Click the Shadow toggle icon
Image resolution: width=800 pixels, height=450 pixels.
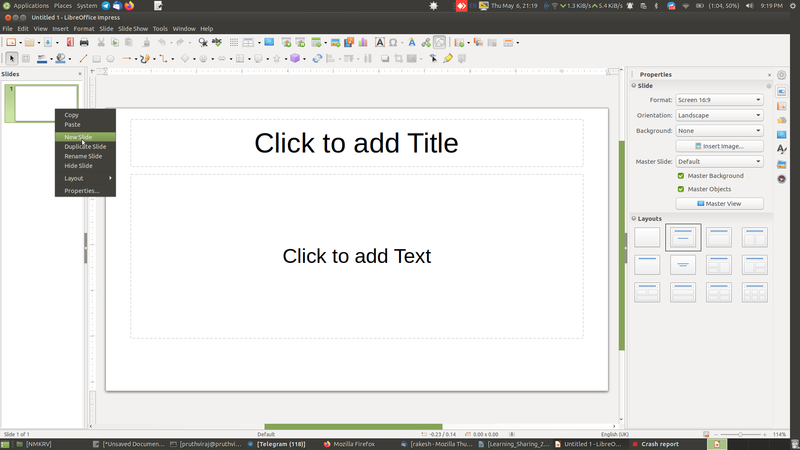pyautogui.click(x=385, y=59)
